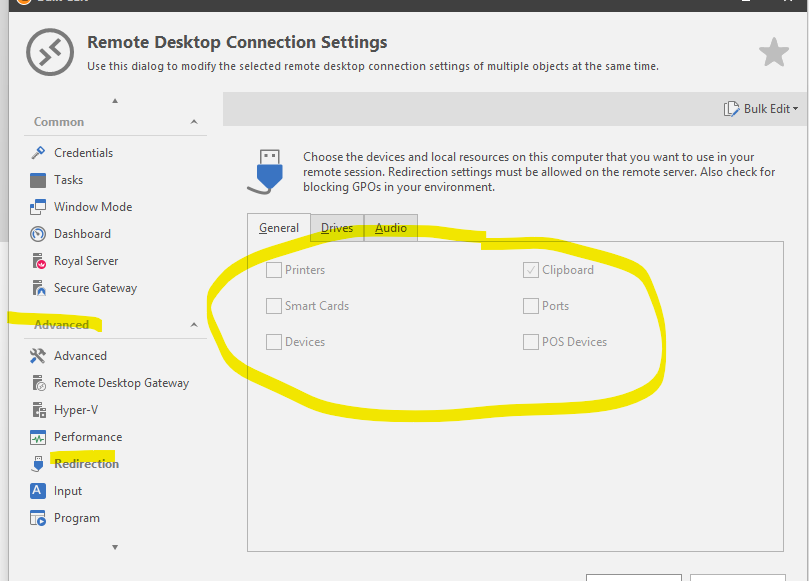Toggle the Clipboard checkbox
The image size is (809, 581).
coord(531,270)
